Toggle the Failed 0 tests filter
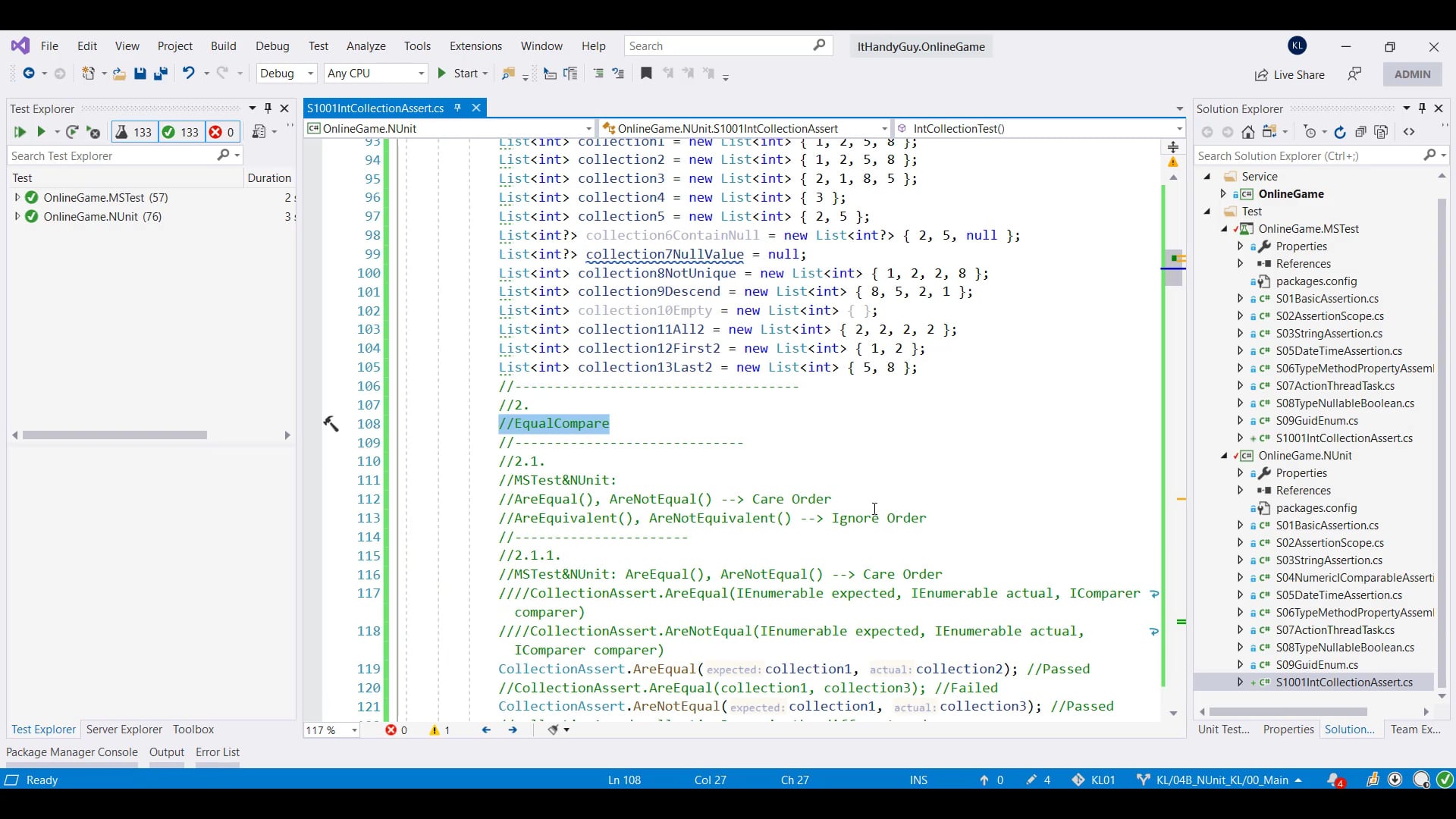This screenshot has width=1456, height=819. [x=221, y=132]
